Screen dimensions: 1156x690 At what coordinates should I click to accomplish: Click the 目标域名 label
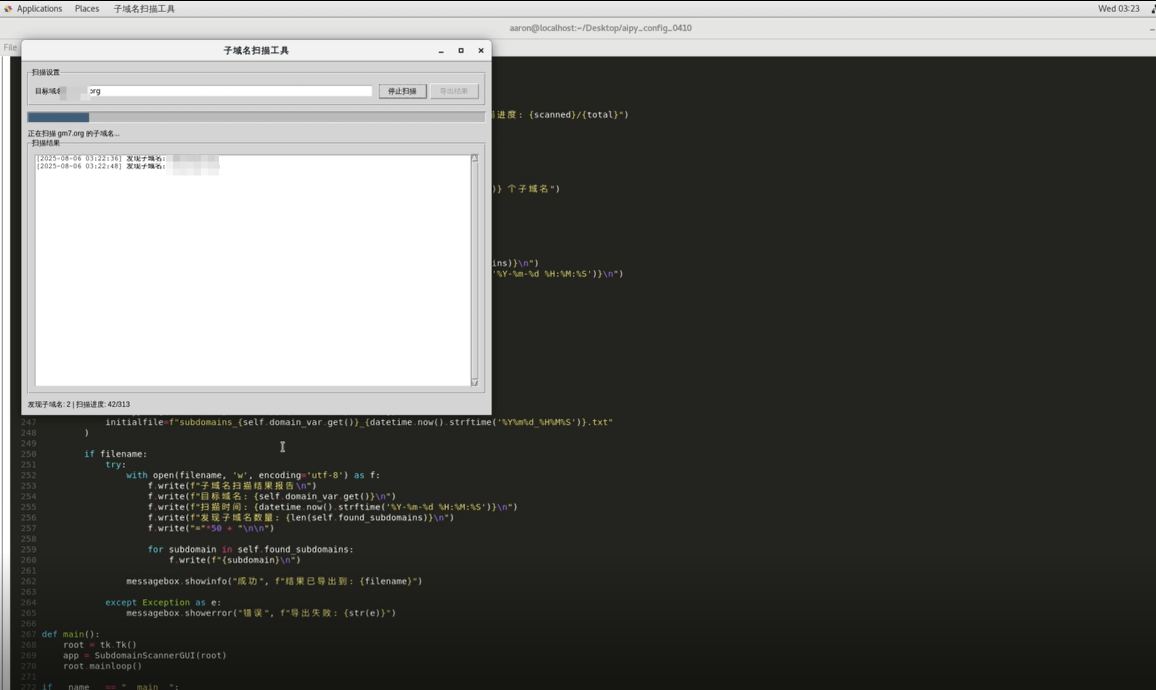click(x=48, y=91)
